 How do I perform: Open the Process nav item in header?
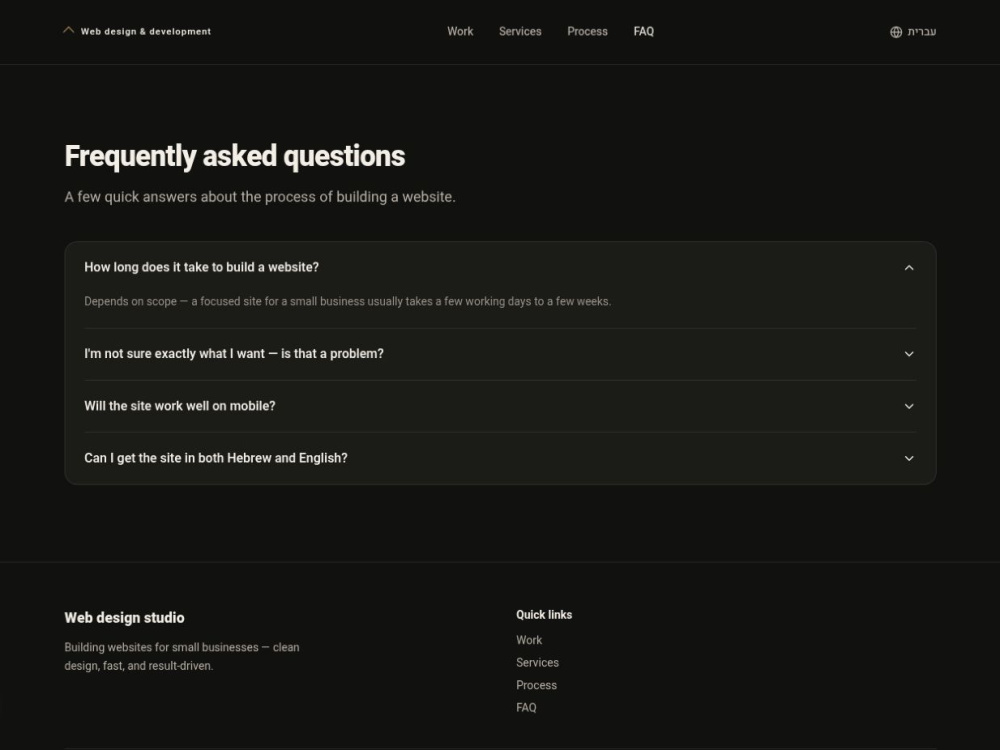(x=587, y=31)
